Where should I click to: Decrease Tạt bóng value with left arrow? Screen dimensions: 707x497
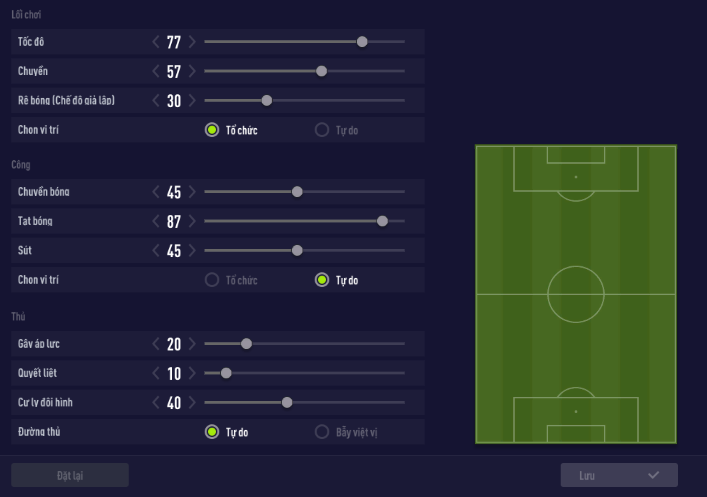(156, 221)
